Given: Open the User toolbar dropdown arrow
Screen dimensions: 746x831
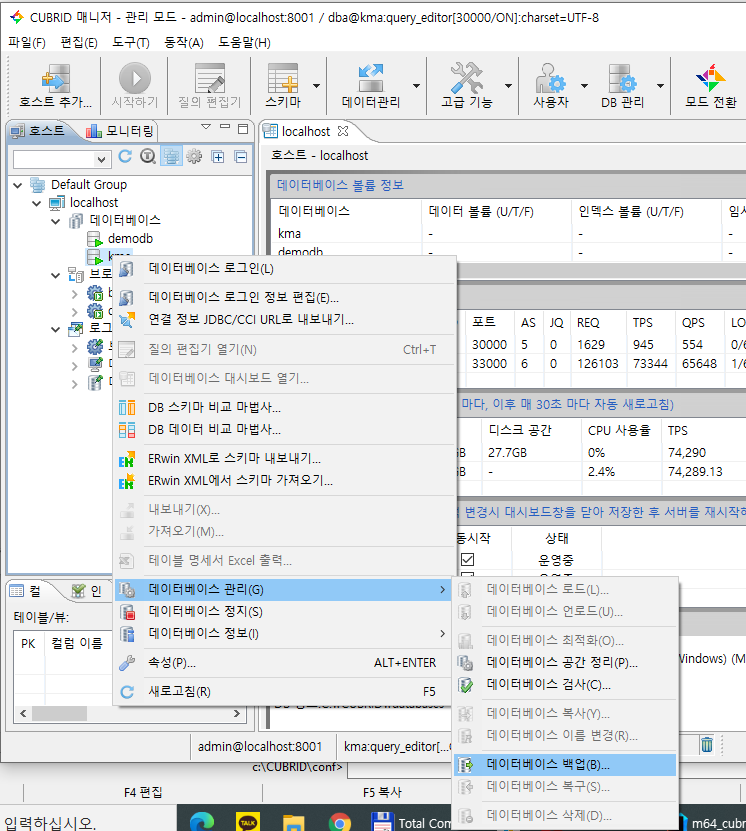Looking at the screenshot, I should click(x=584, y=86).
